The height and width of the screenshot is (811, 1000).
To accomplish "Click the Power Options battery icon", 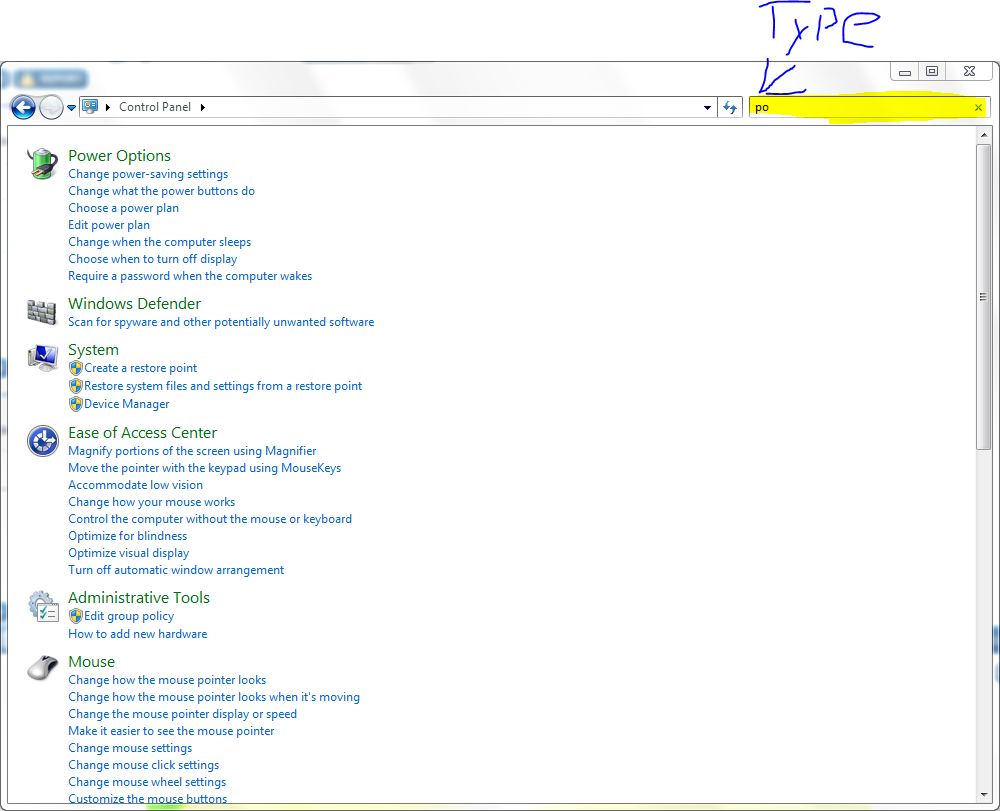I will [42, 163].
